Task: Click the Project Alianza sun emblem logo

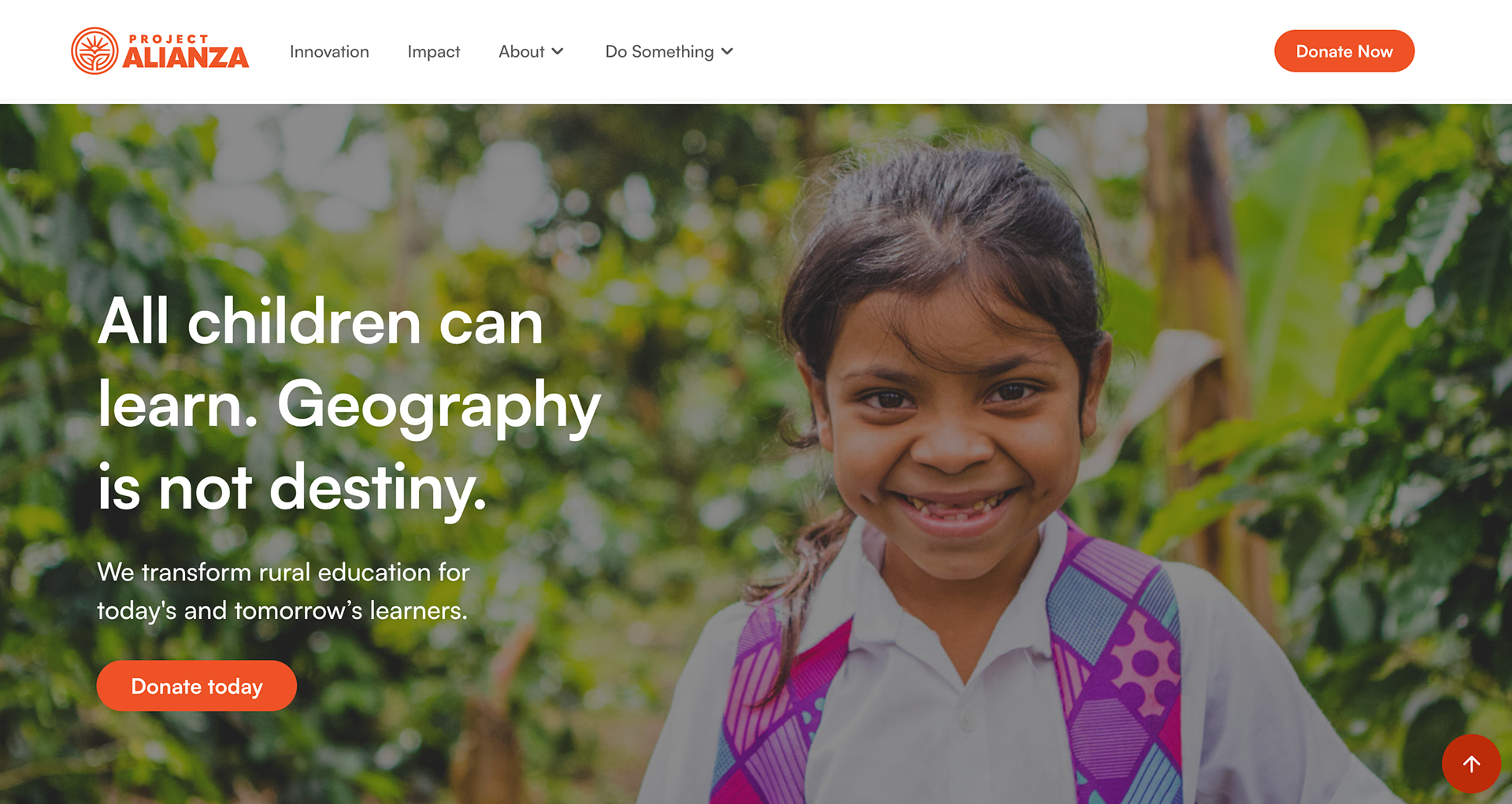Action: (94, 51)
